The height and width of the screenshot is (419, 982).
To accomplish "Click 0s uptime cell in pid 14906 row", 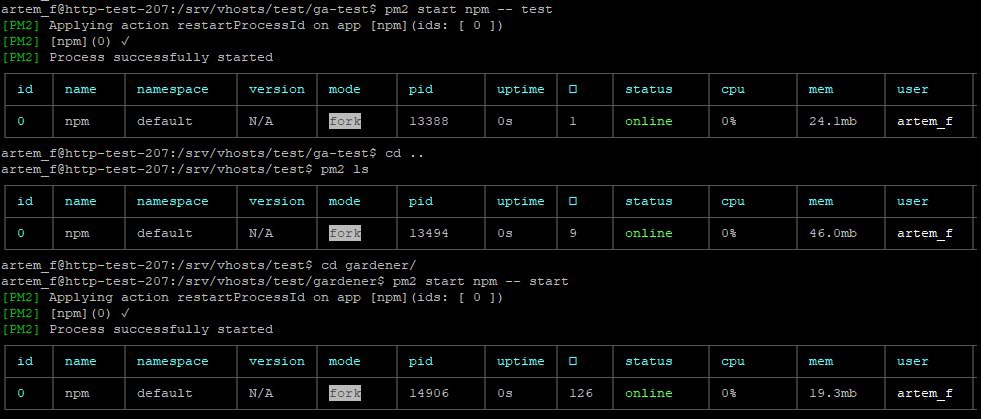I will 505,393.
